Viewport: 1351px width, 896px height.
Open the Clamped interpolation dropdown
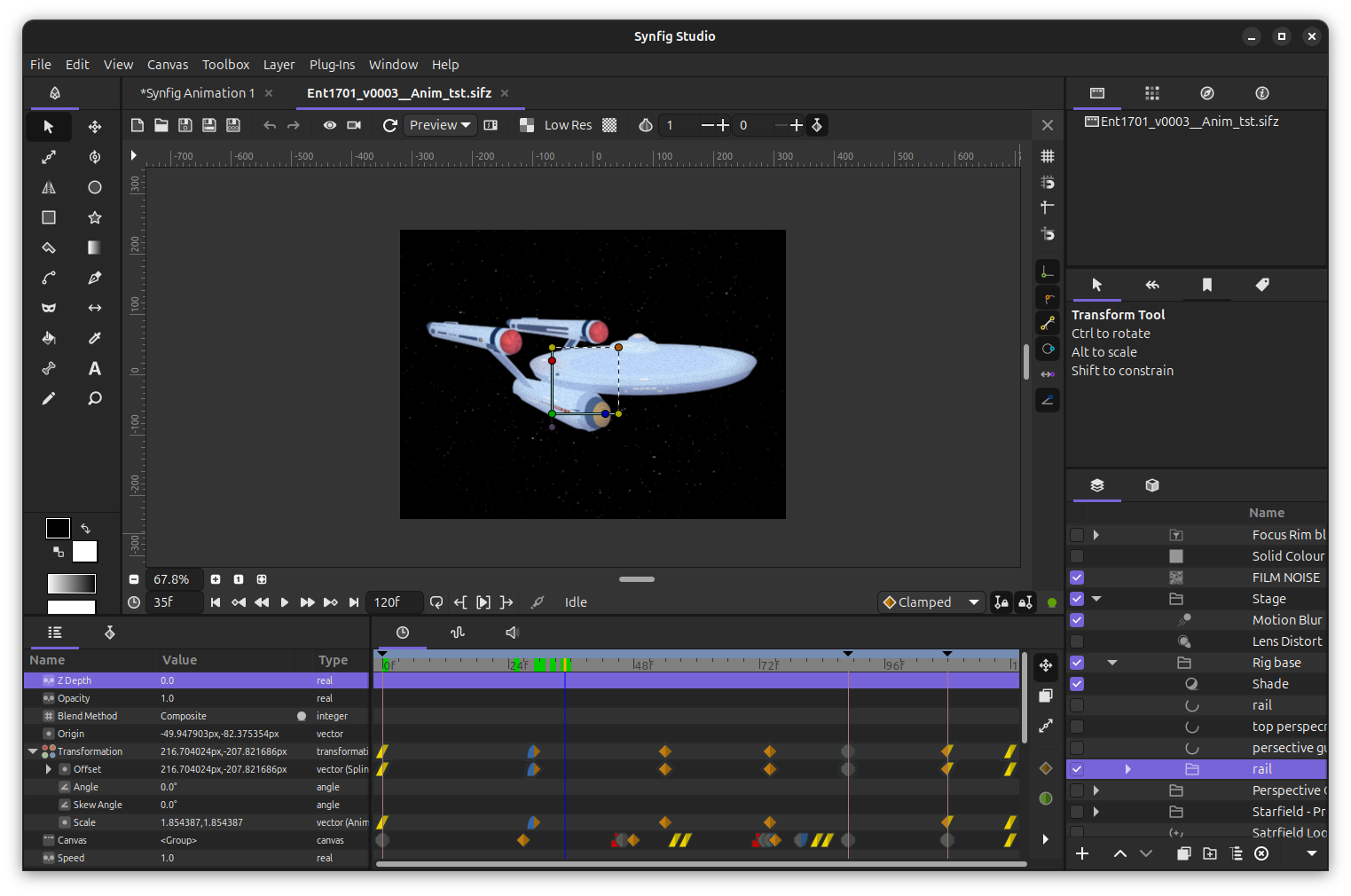[x=931, y=602]
